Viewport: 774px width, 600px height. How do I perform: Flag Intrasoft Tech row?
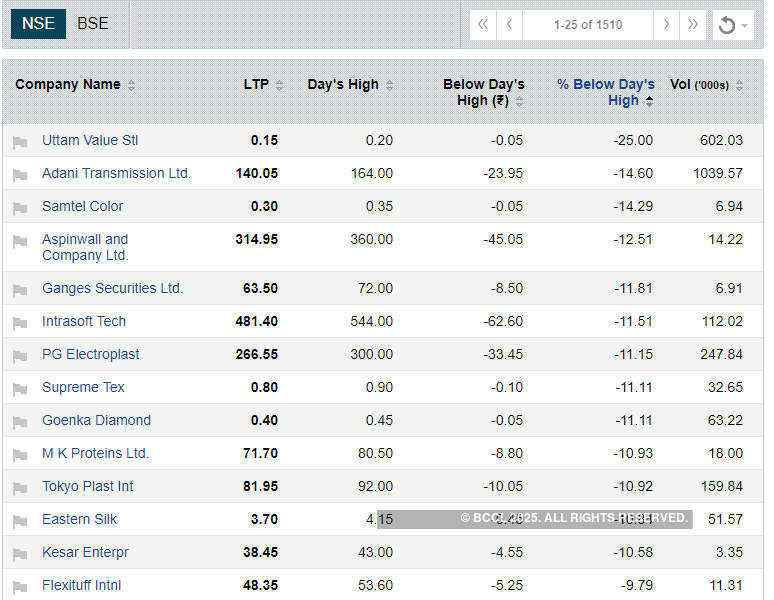20,323
